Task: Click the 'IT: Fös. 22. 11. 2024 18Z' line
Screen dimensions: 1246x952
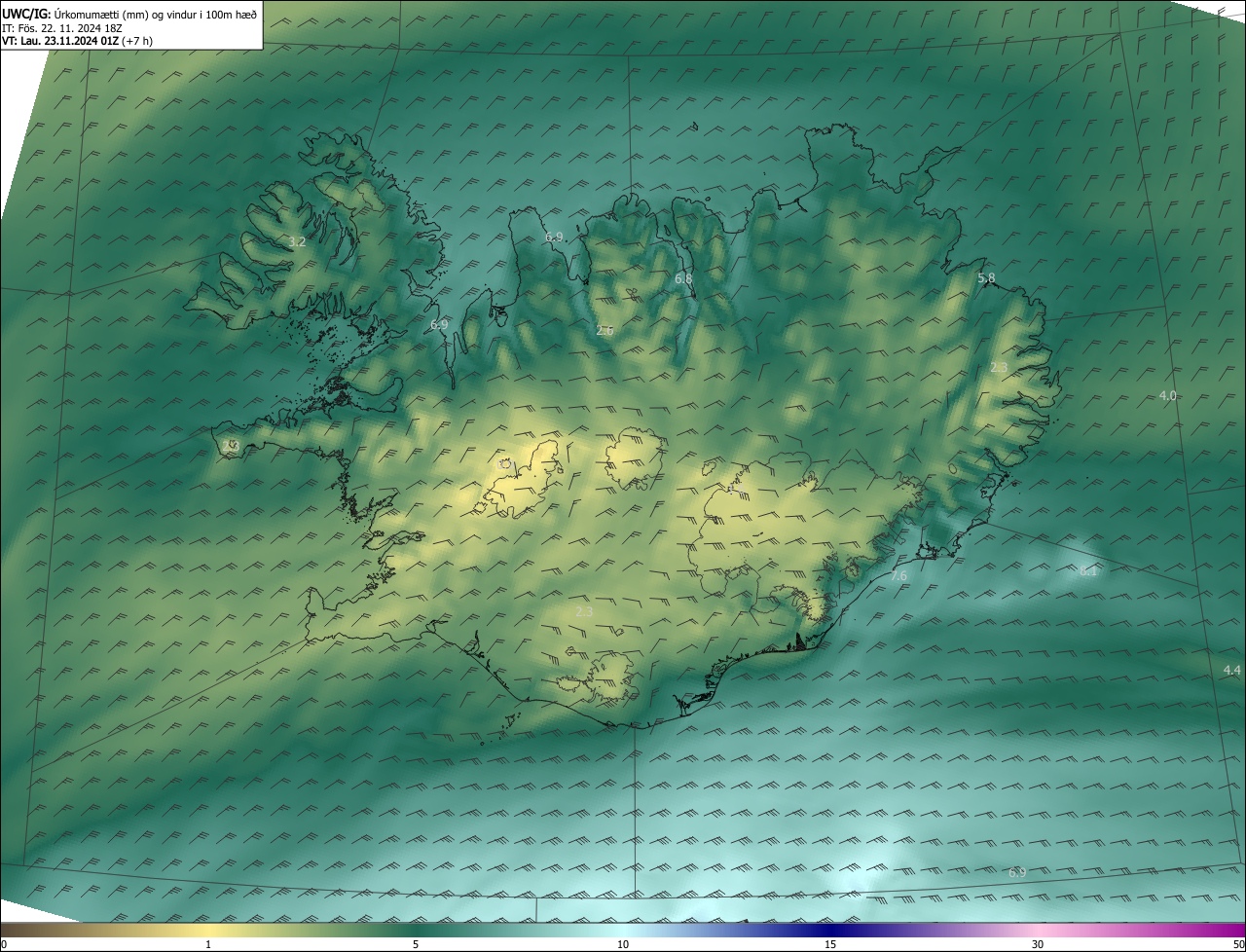Action: click(x=61, y=27)
